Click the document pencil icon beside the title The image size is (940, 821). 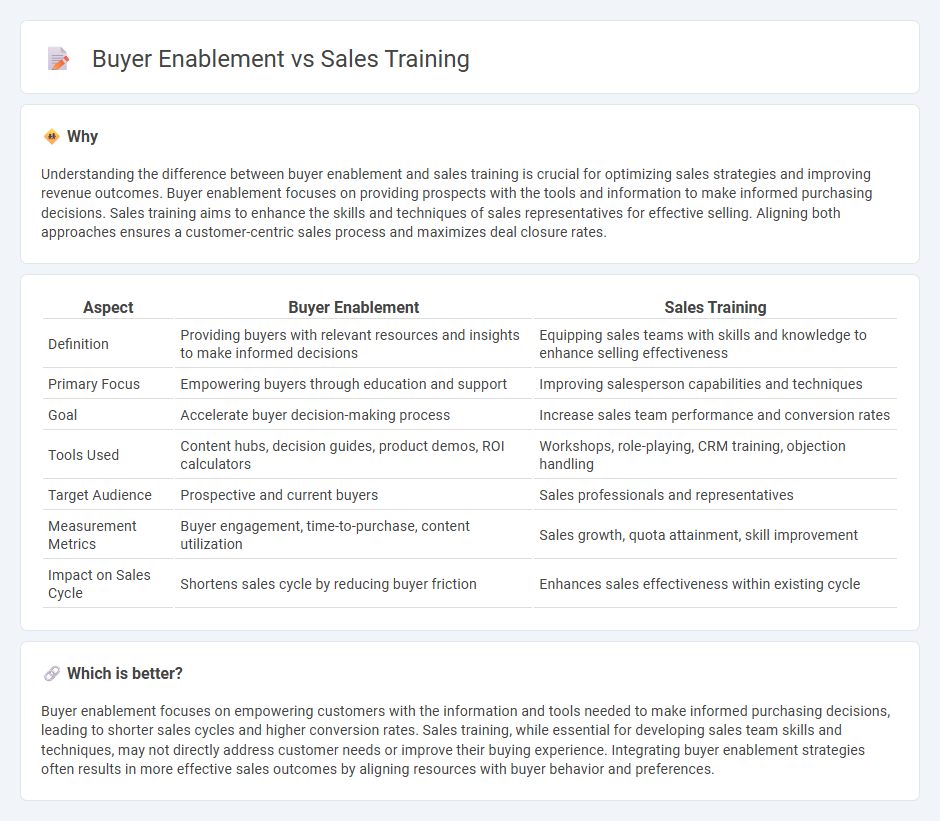(x=58, y=59)
